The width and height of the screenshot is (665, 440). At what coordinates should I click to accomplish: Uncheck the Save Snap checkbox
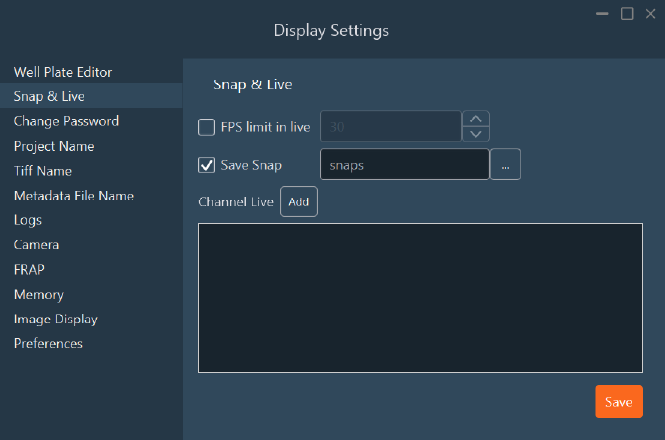(207, 165)
